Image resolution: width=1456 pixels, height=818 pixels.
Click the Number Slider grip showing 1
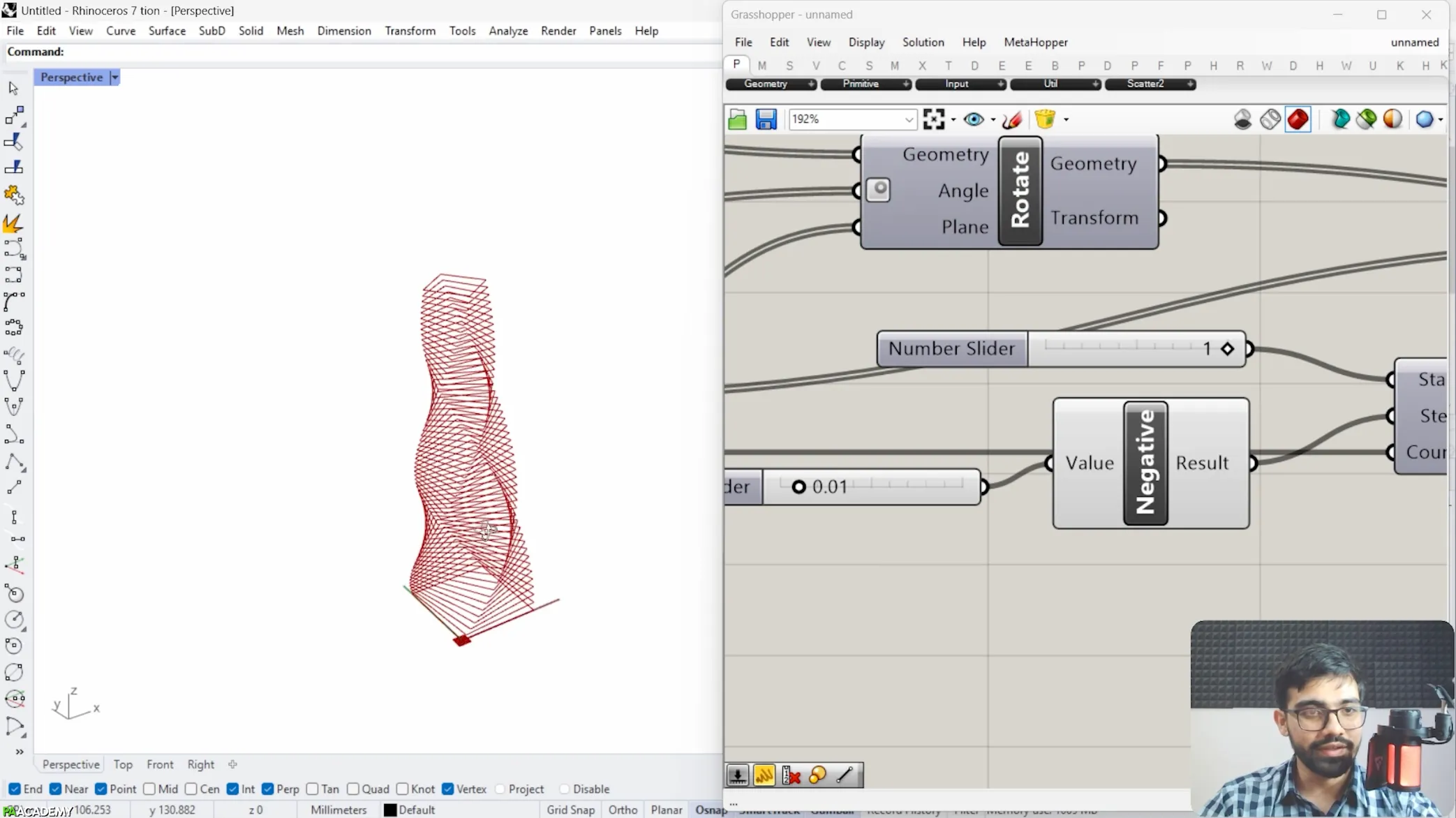(x=1227, y=349)
